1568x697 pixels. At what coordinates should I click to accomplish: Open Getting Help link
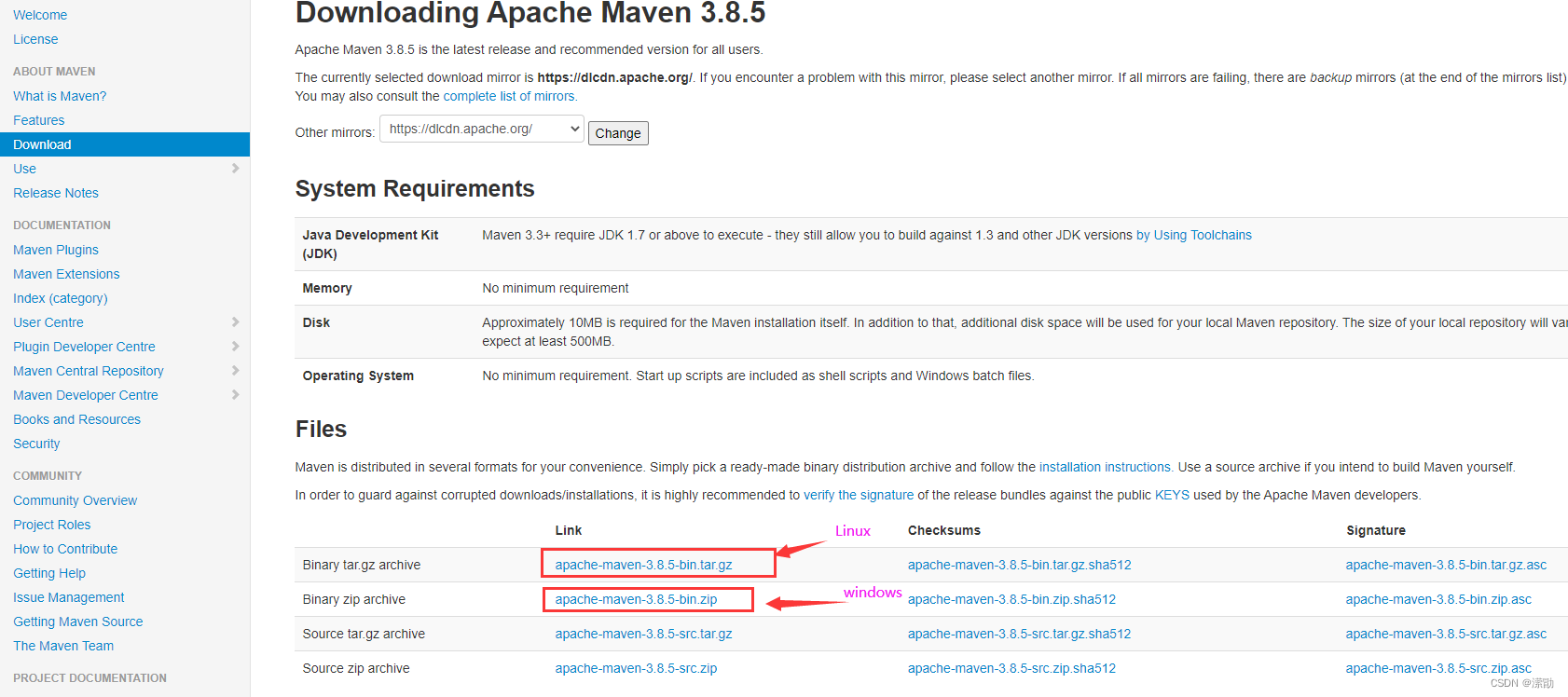49,573
